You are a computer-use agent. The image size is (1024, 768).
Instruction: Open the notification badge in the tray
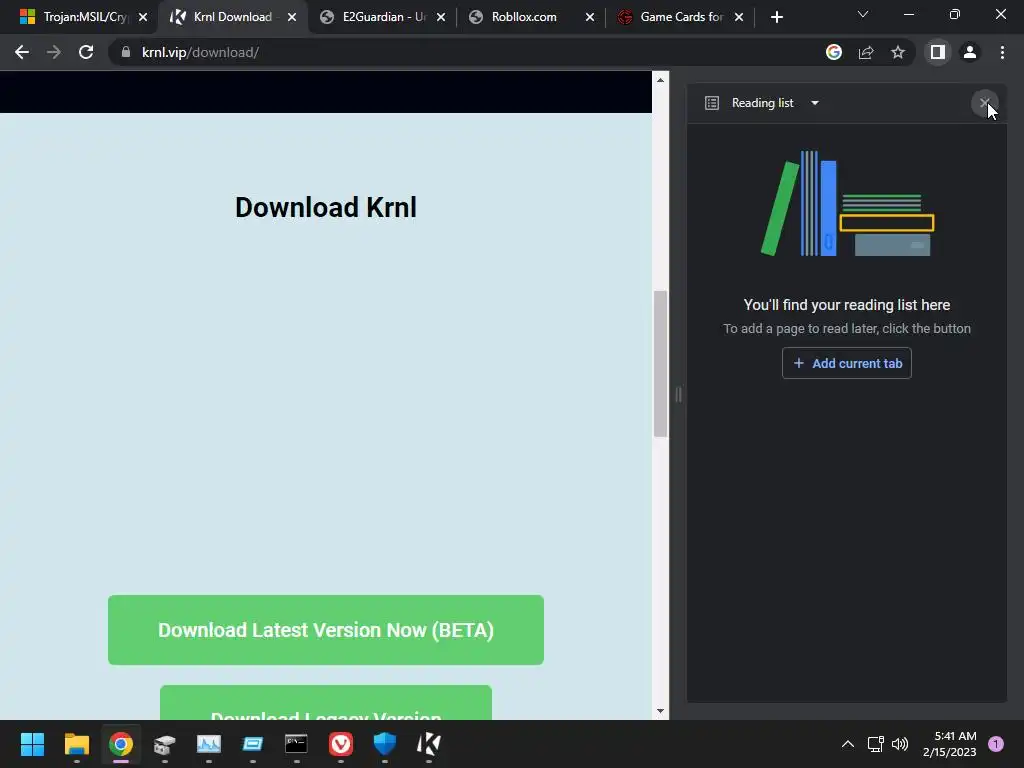pyautogui.click(x=996, y=744)
